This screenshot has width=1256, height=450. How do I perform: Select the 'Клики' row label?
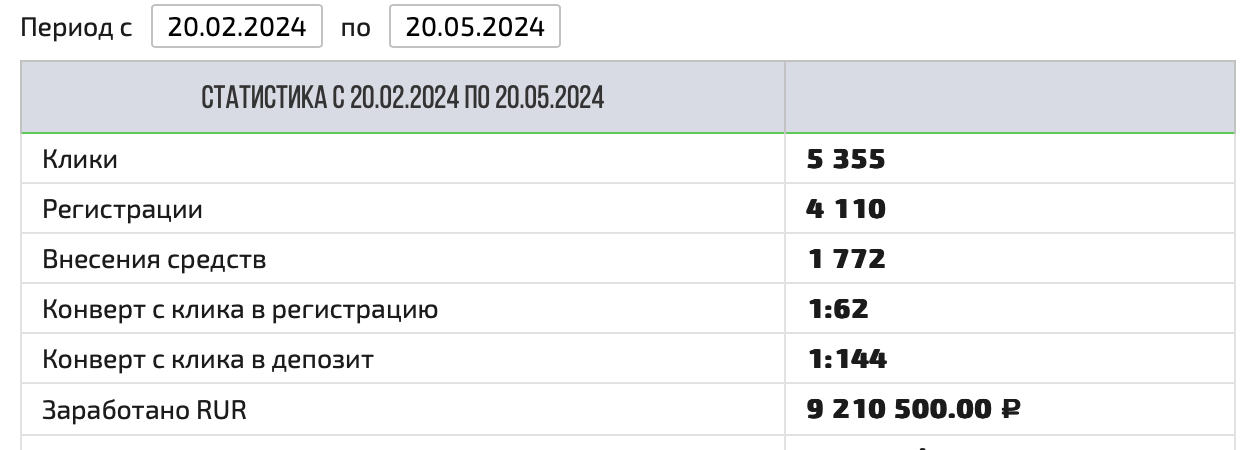[x=80, y=159]
